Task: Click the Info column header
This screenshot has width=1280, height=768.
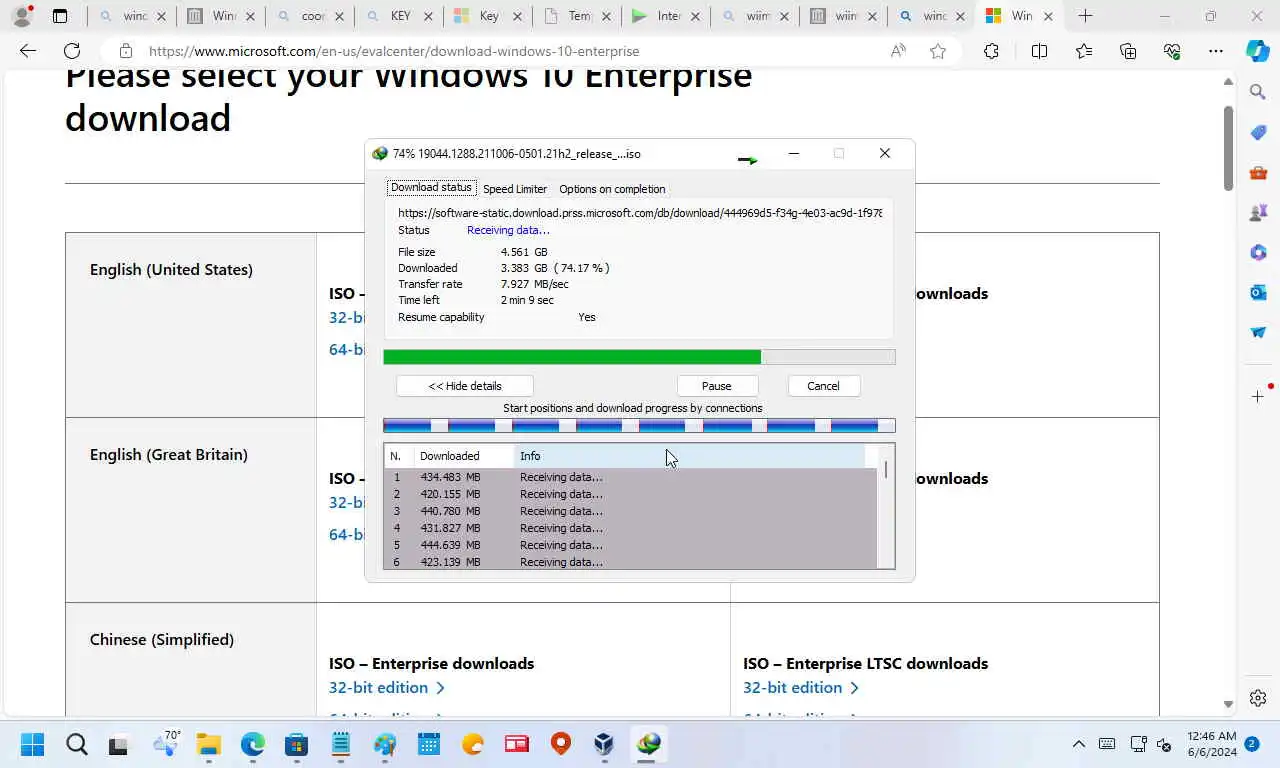Action: click(x=689, y=456)
